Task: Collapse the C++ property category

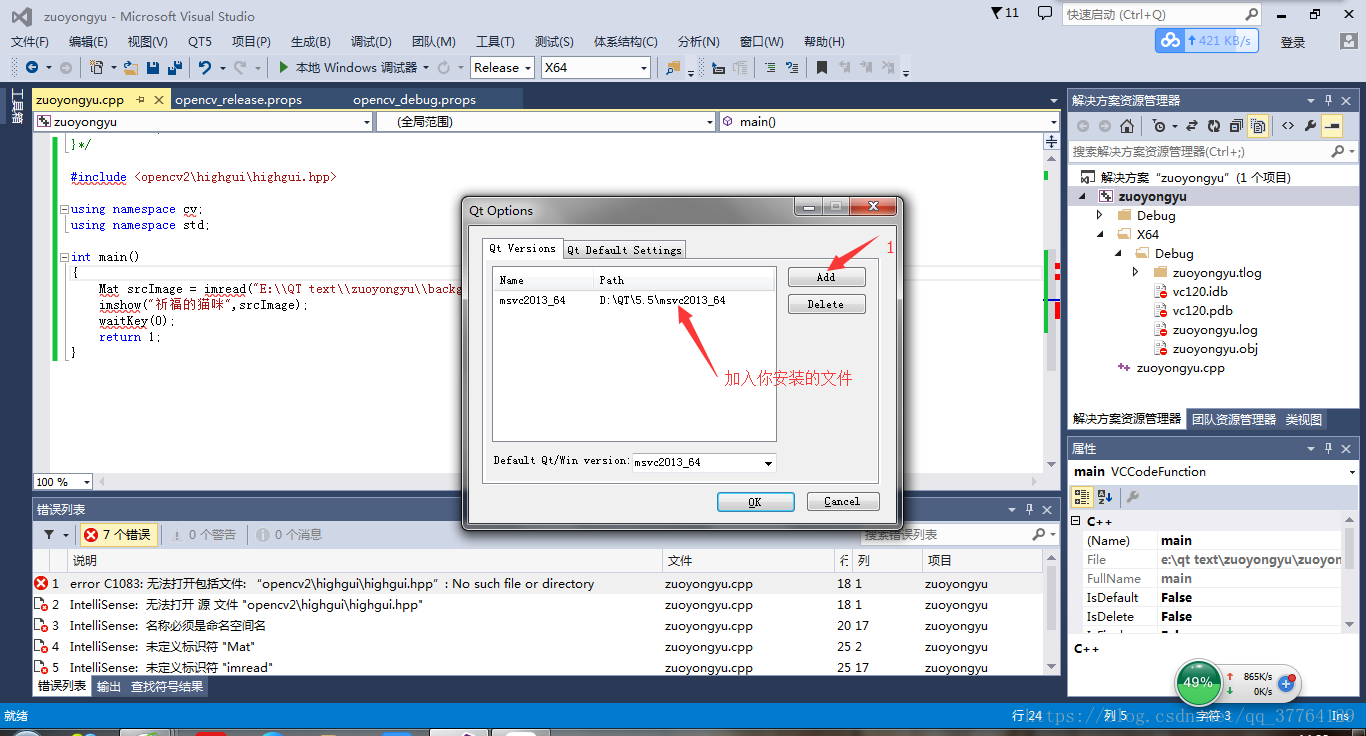Action: click(1076, 521)
